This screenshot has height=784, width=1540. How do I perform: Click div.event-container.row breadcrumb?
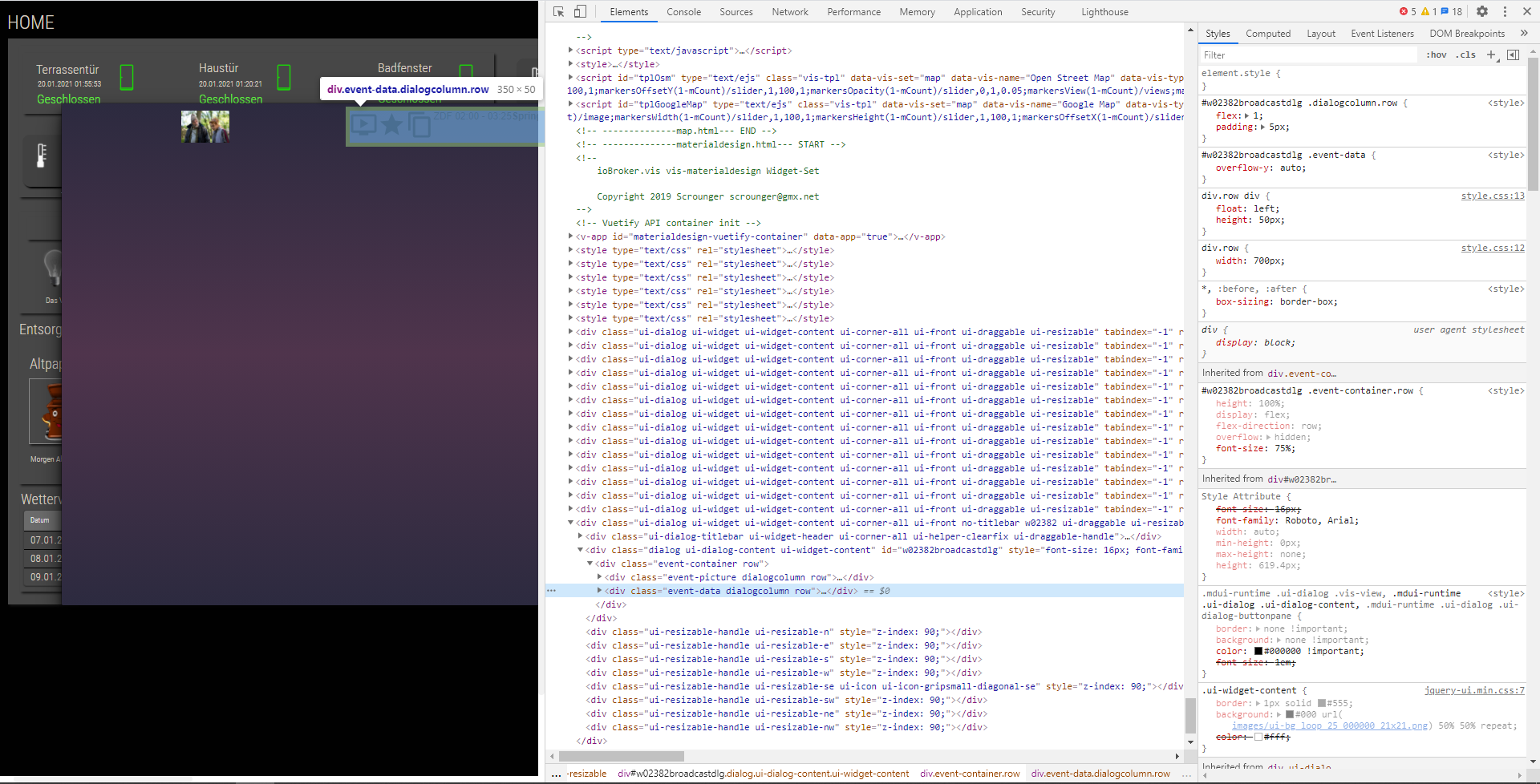click(x=970, y=774)
